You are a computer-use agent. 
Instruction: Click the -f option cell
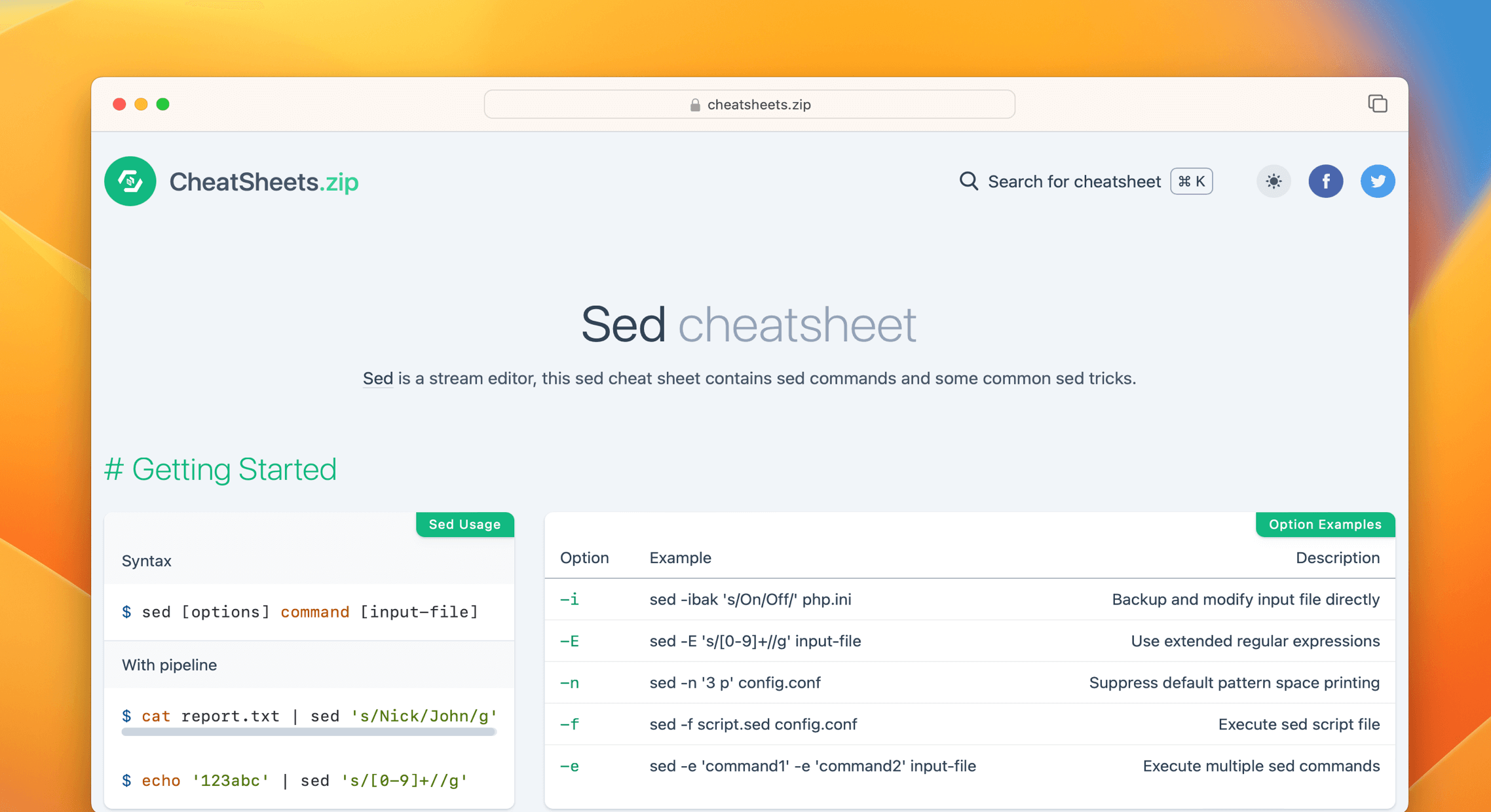pos(569,725)
